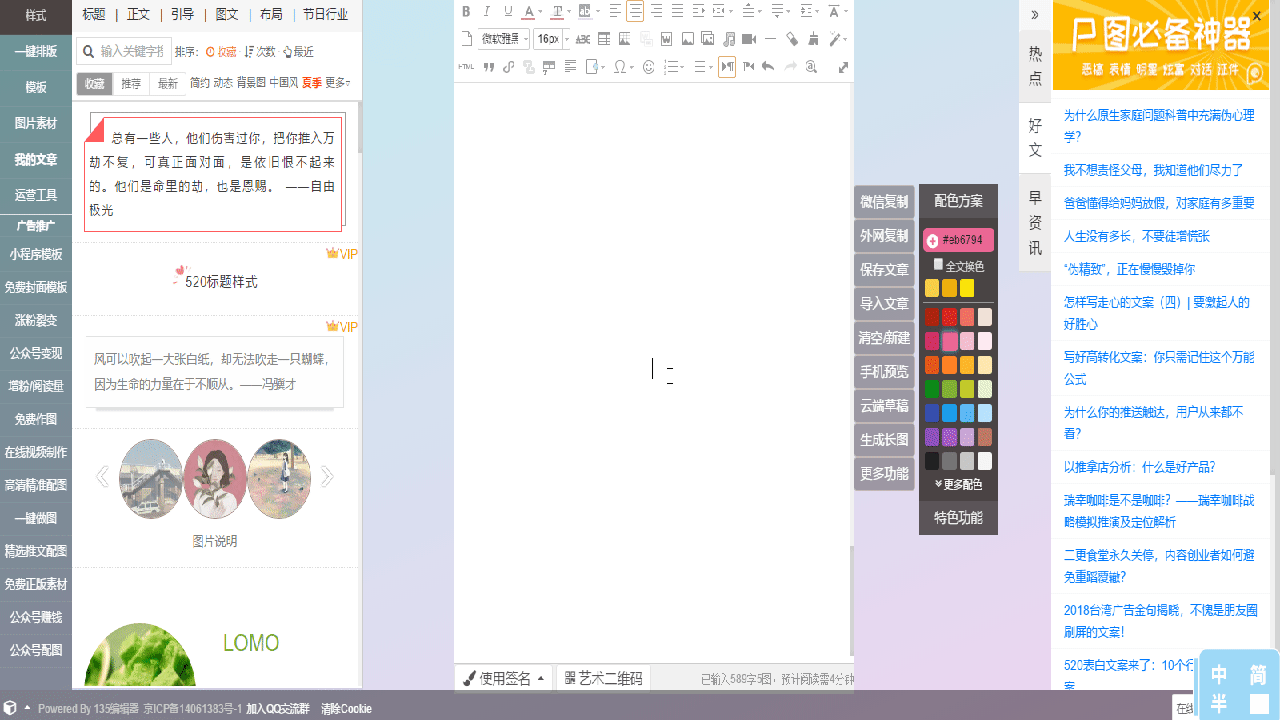Click the 保存文章 button

click(884, 270)
